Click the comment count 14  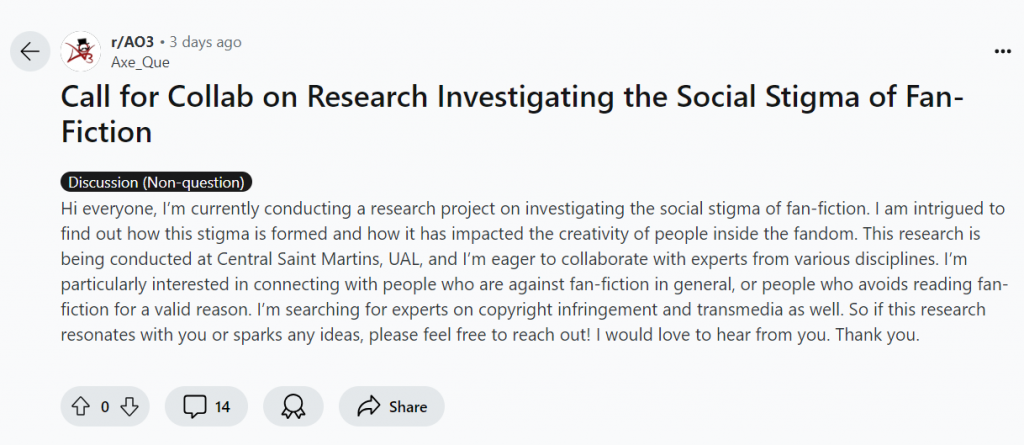pyautogui.click(x=223, y=406)
